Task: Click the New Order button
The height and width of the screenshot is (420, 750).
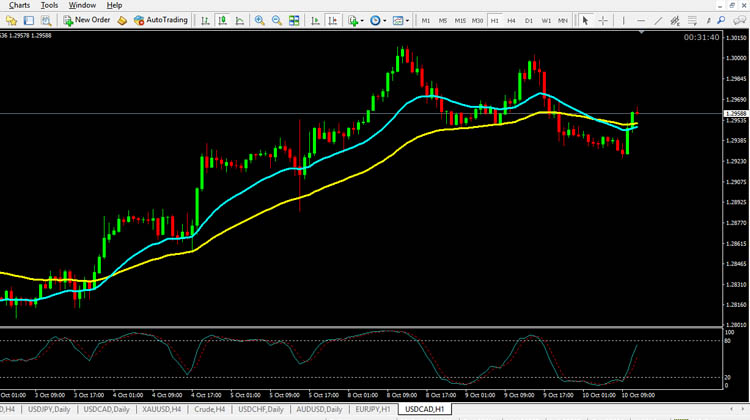Action: tap(87, 20)
